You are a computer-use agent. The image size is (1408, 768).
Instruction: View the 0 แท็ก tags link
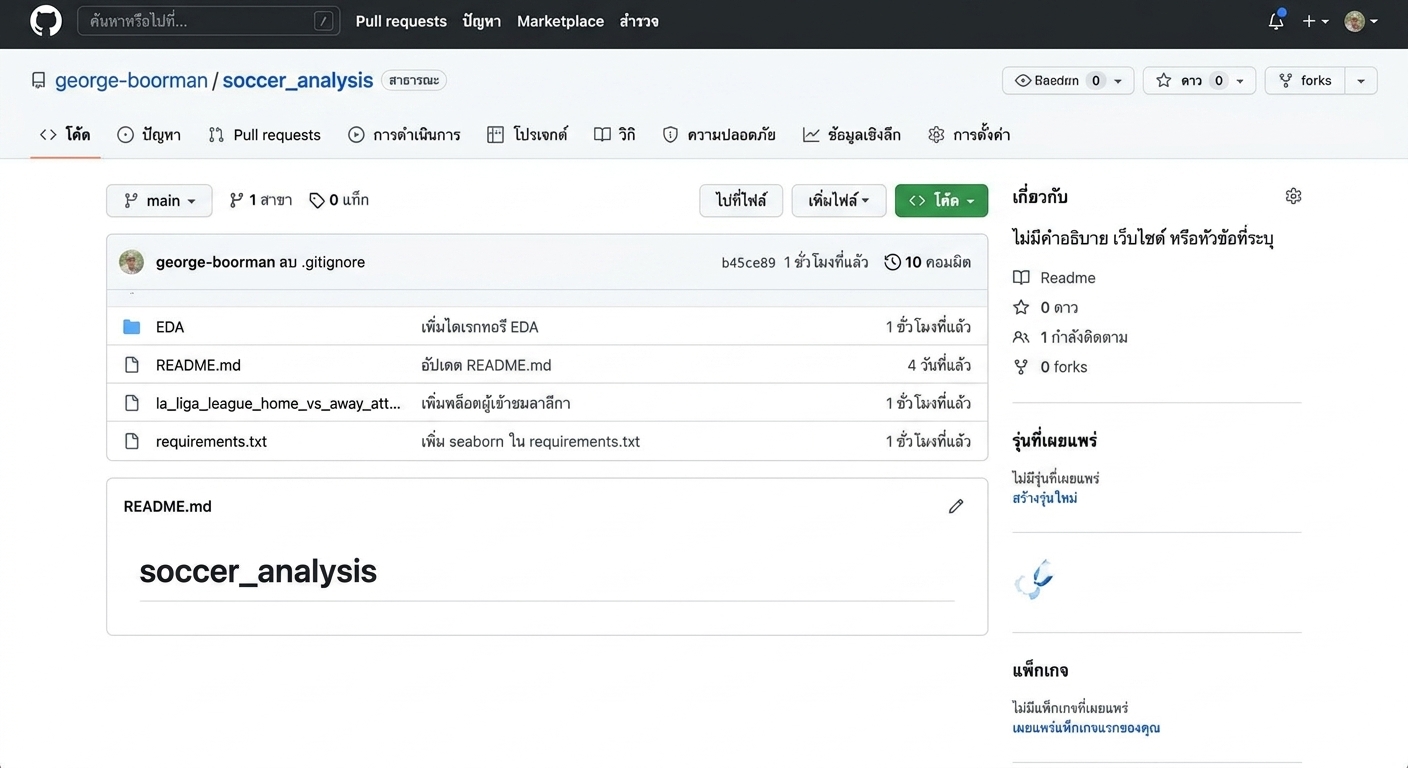[x=339, y=200]
